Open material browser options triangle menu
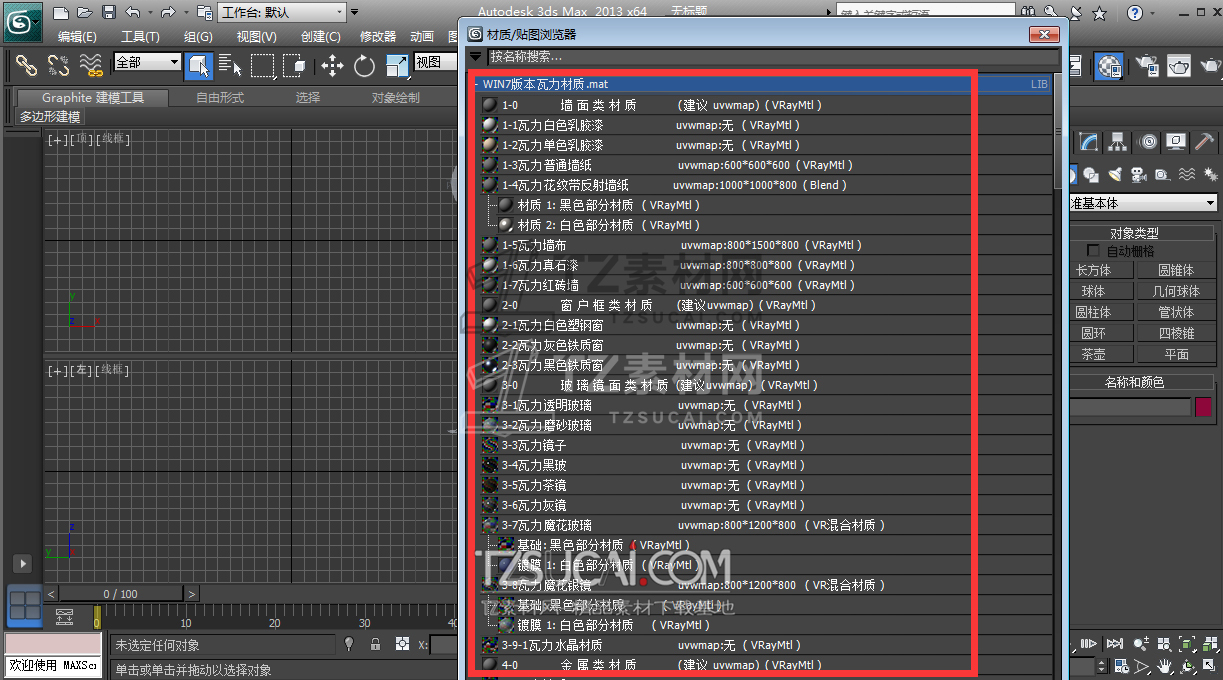 pyautogui.click(x=476, y=57)
